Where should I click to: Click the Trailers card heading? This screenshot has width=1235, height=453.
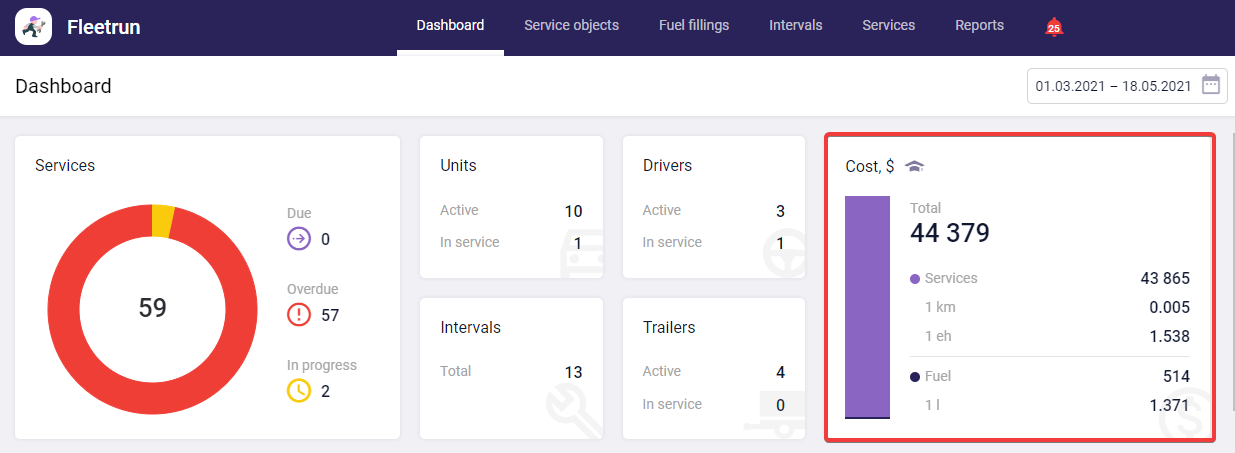[x=668, y=327]
